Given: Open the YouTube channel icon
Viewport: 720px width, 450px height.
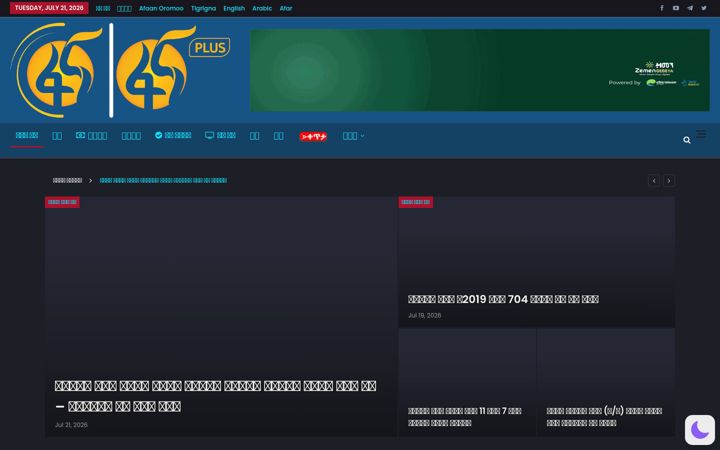Looking at the screenshot, I should click(x=675, y=8).
